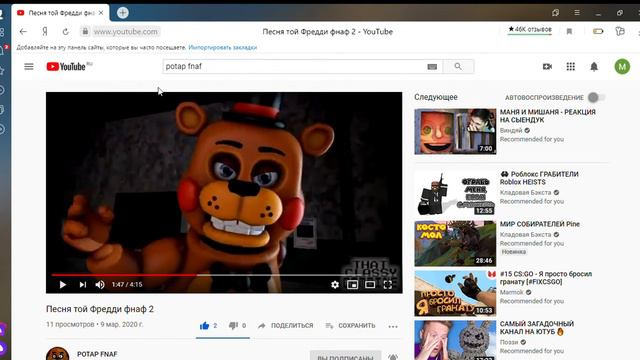This screenshot has width=640, height=360.
Task: Open САМЫЙ ЗАГАДОЧНЫЙ КАНАЛ НА ЮТУБ title
Action: [537, 328]
